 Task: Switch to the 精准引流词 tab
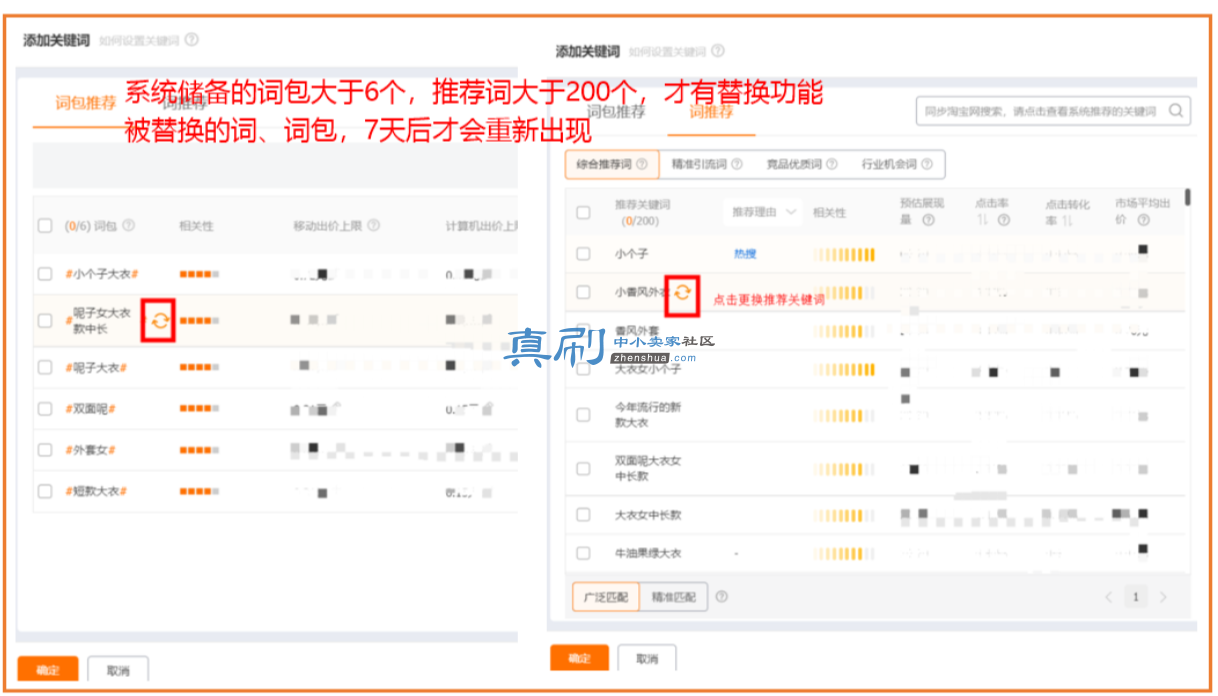tap(706, 164)
